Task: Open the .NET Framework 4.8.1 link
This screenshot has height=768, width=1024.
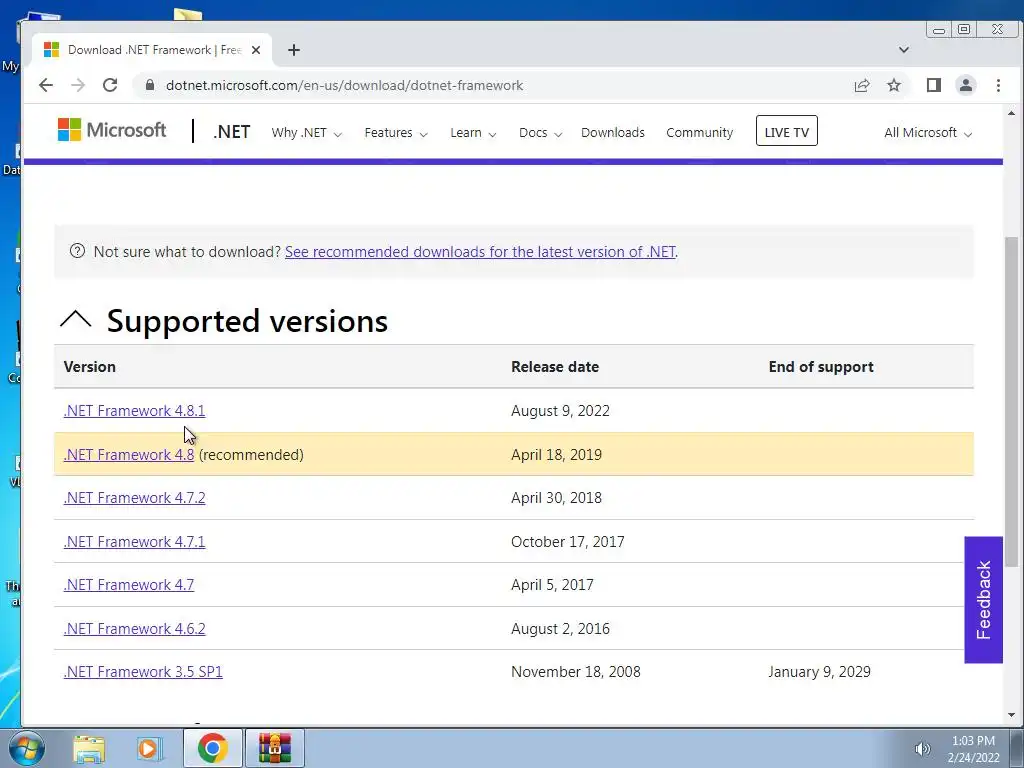Action: 135,411
